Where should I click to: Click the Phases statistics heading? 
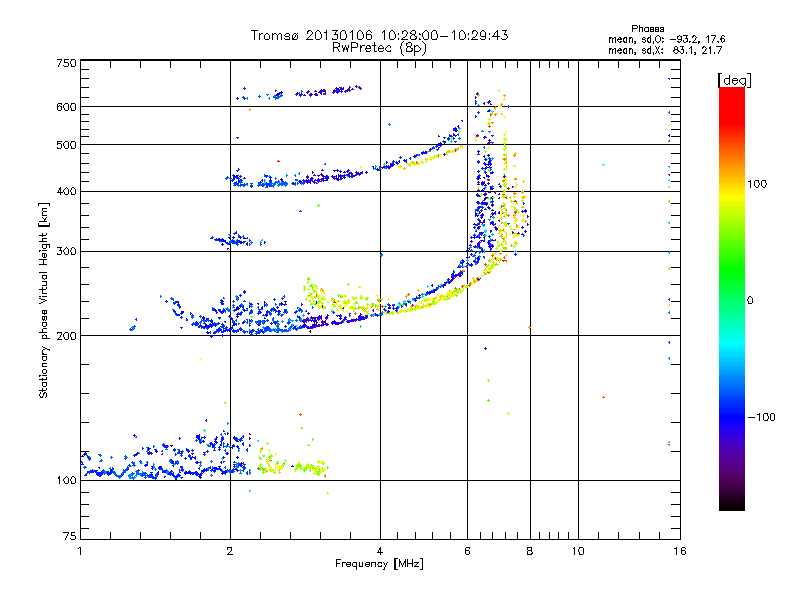click(647, 29)
